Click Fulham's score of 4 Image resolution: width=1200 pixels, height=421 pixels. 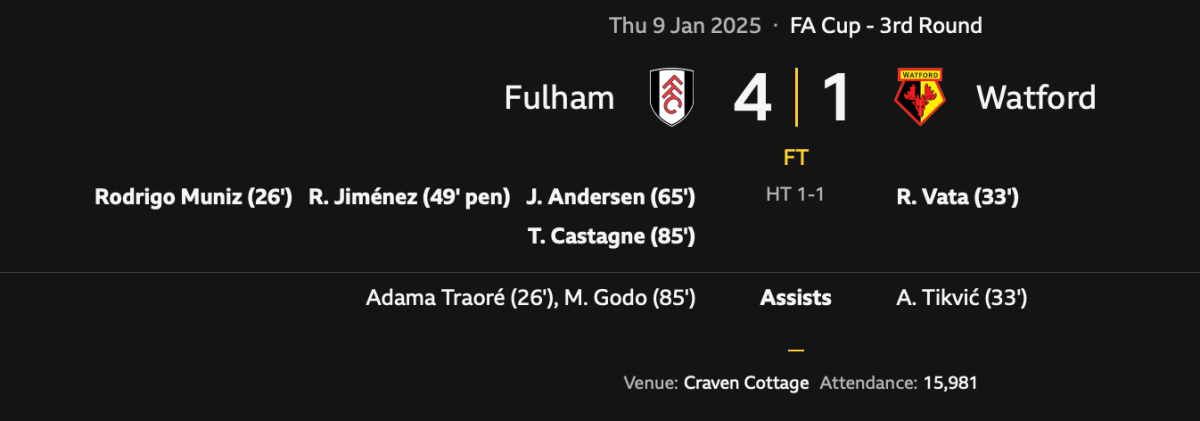[753, 97]
